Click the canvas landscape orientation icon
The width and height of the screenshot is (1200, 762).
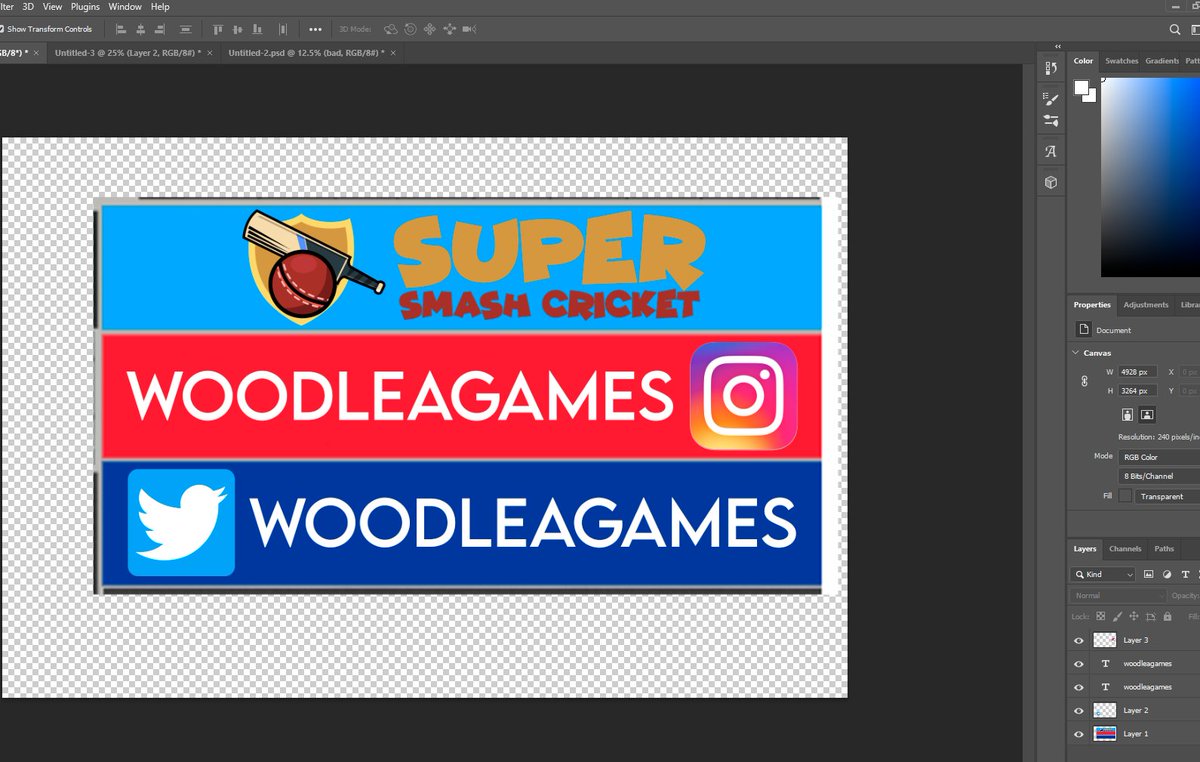(x=1147, y=414)
